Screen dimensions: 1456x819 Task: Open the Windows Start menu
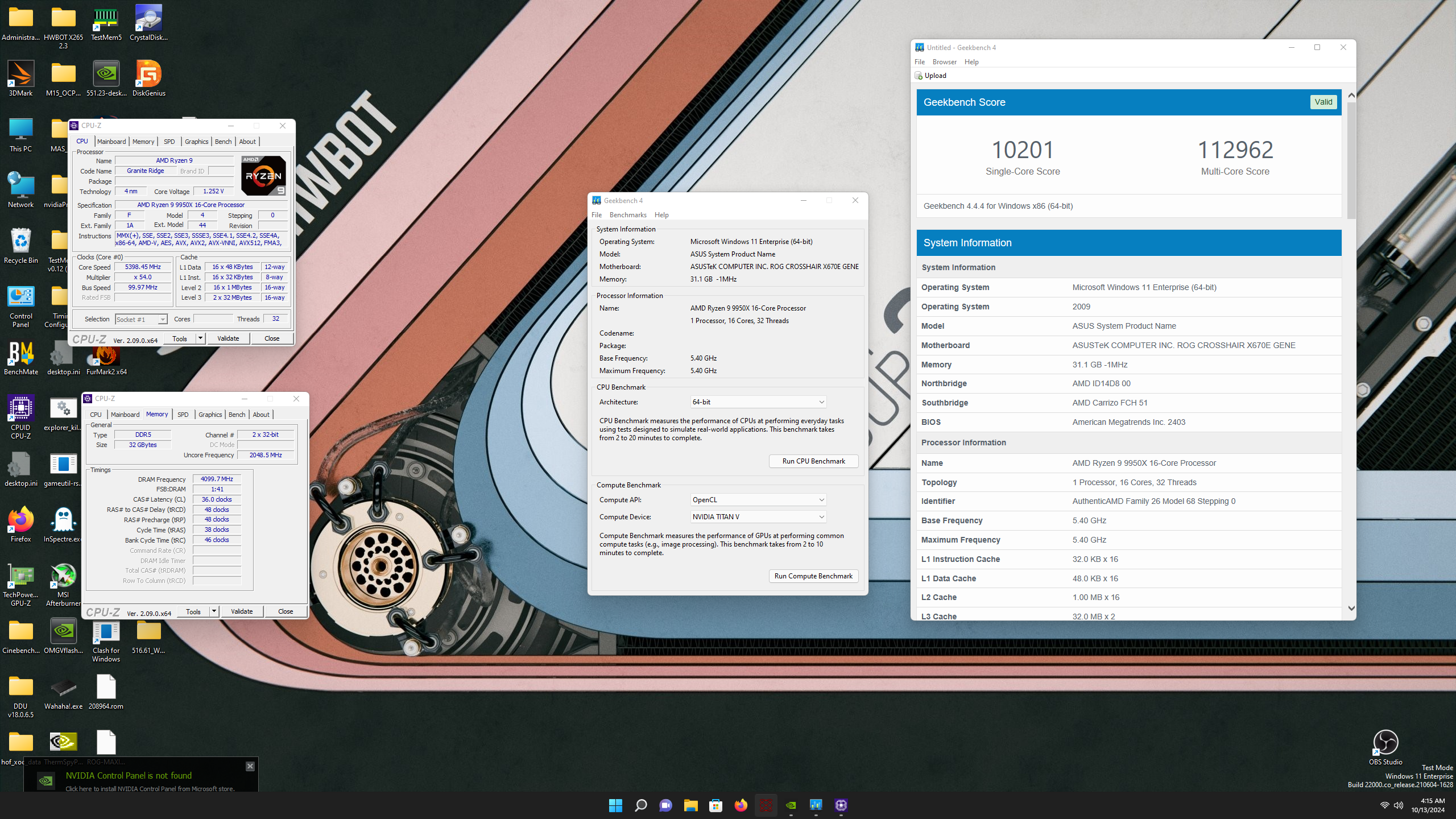tap(615, 805)
